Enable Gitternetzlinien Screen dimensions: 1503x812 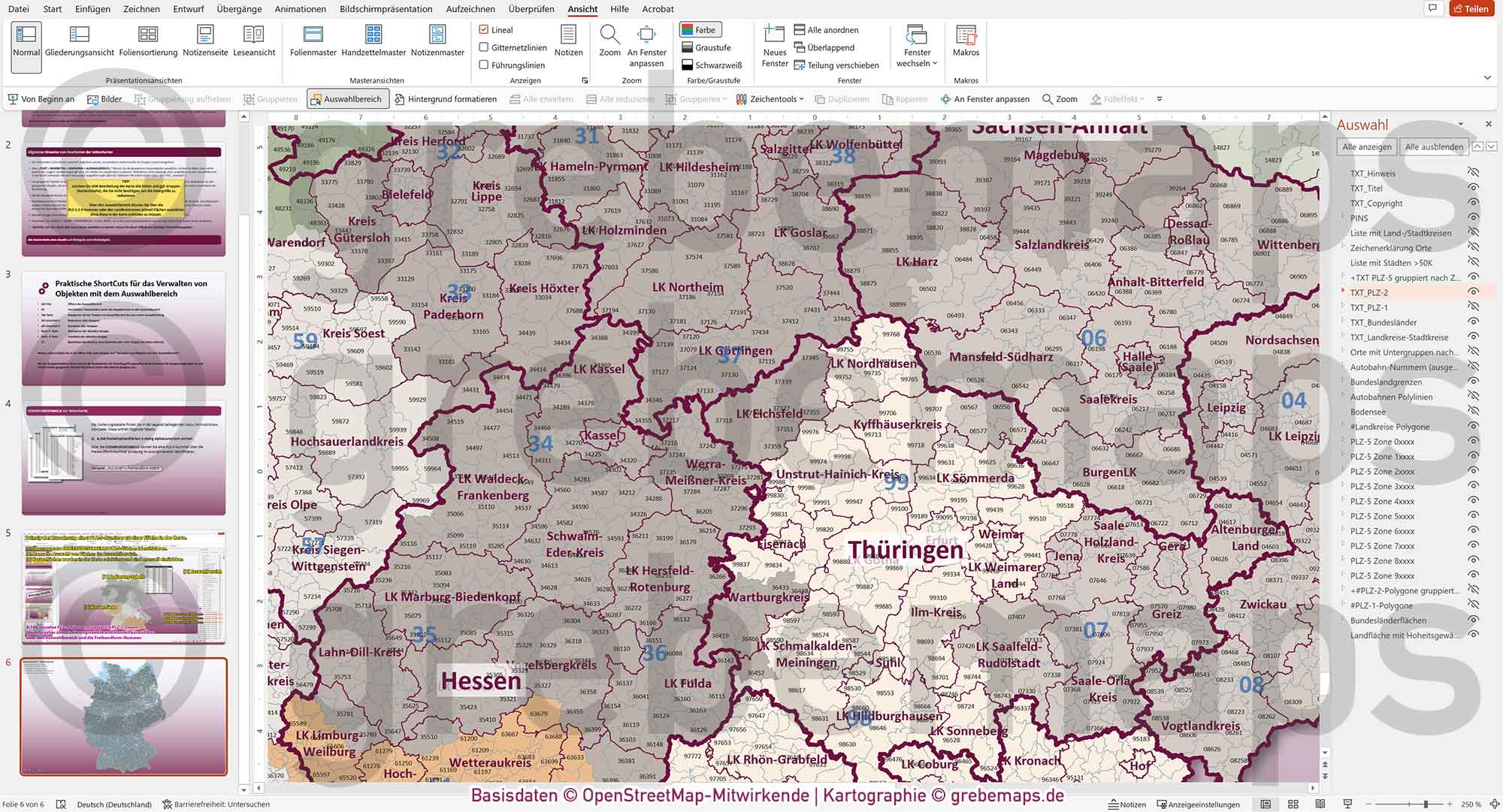(483, 47)
